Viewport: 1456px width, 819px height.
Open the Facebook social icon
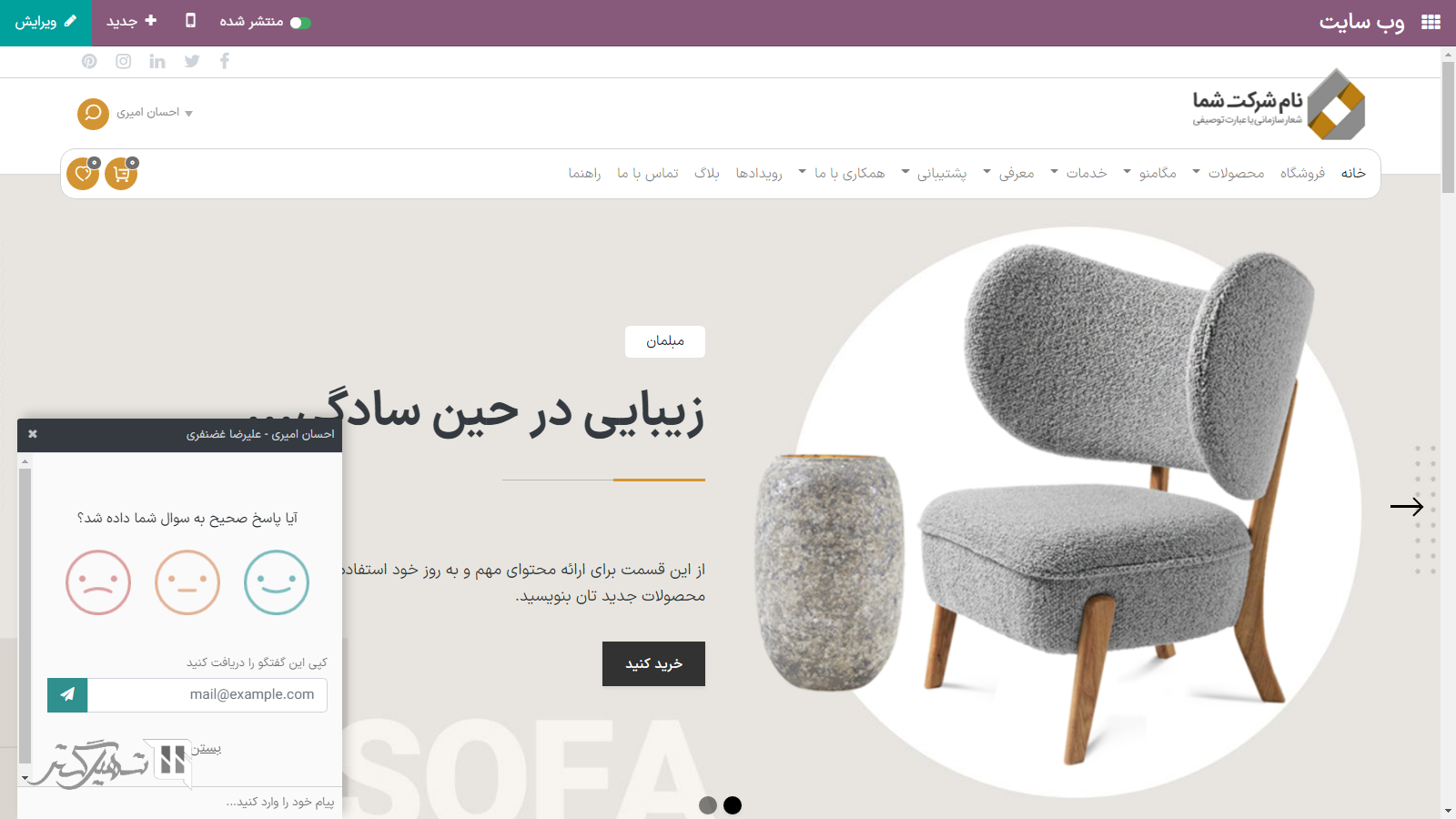(x=225, y=61)
